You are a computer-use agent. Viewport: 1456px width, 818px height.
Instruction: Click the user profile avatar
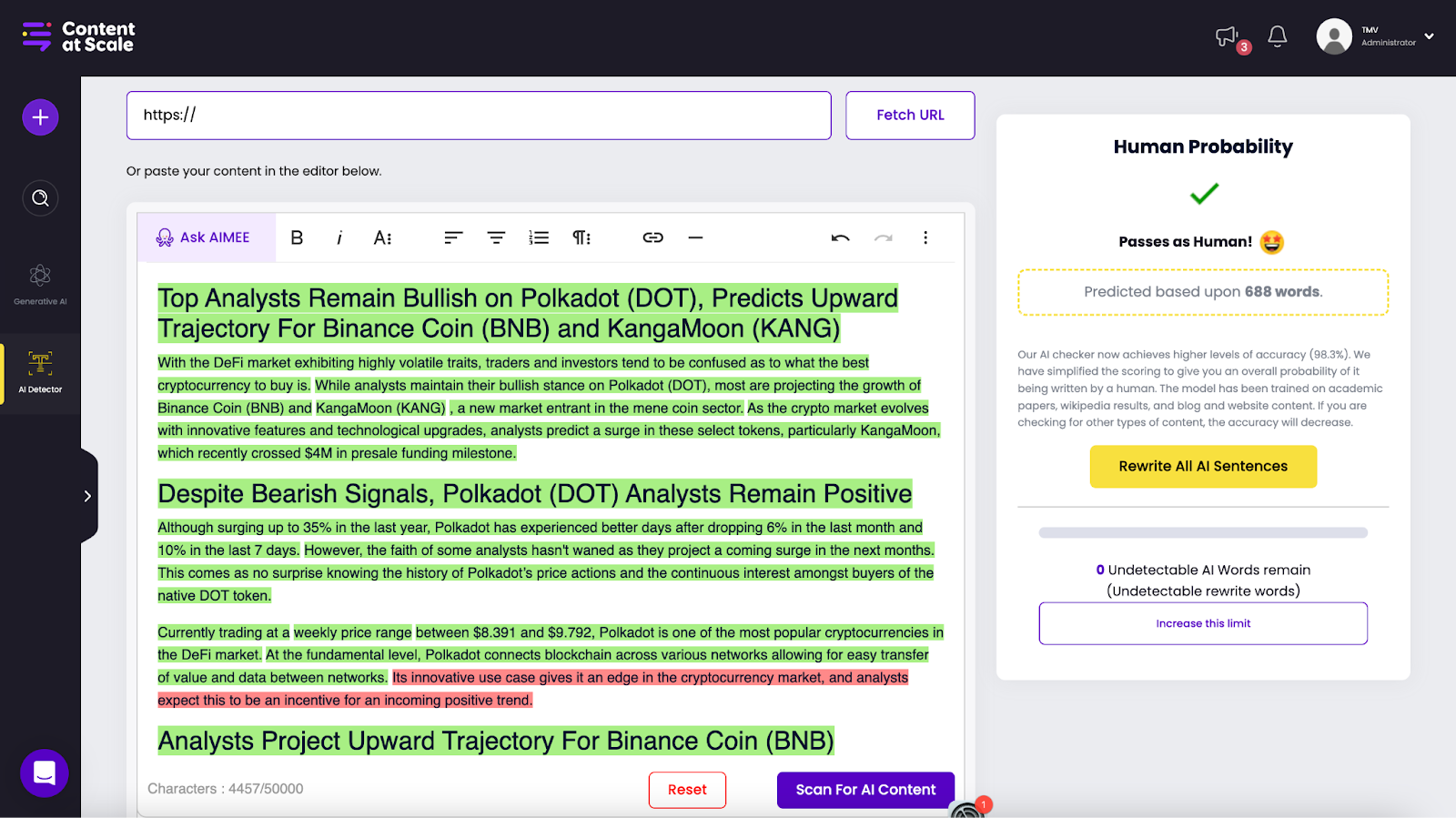(1334, 36)
